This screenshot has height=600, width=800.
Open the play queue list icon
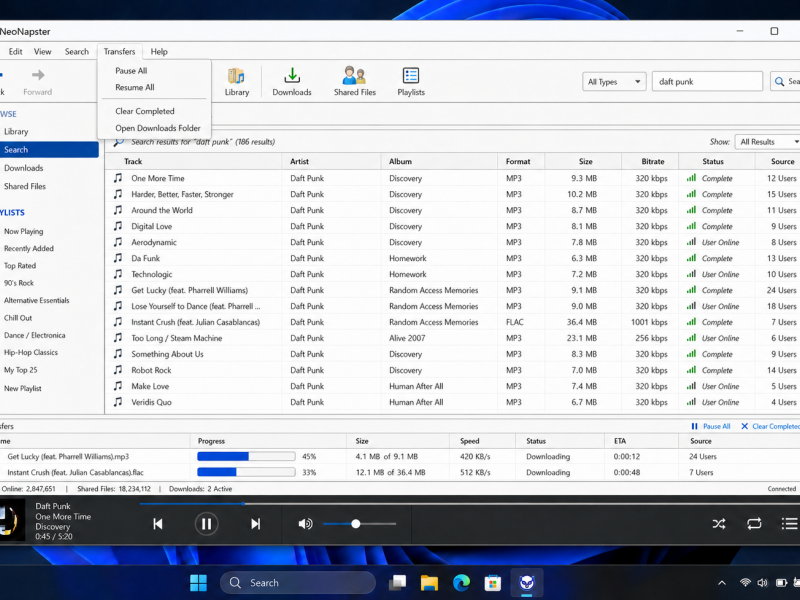click(x=789, y=523)
